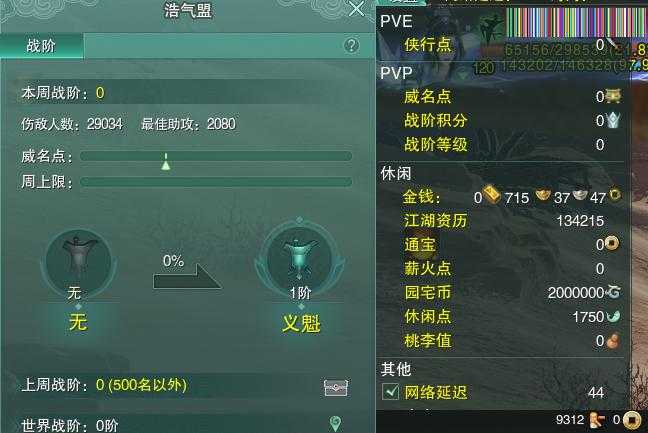Image resolution: width=648 pixels, height=433 pixels.
Task: Click the 休闲点 leaf icon
Action: pos(613,316)
